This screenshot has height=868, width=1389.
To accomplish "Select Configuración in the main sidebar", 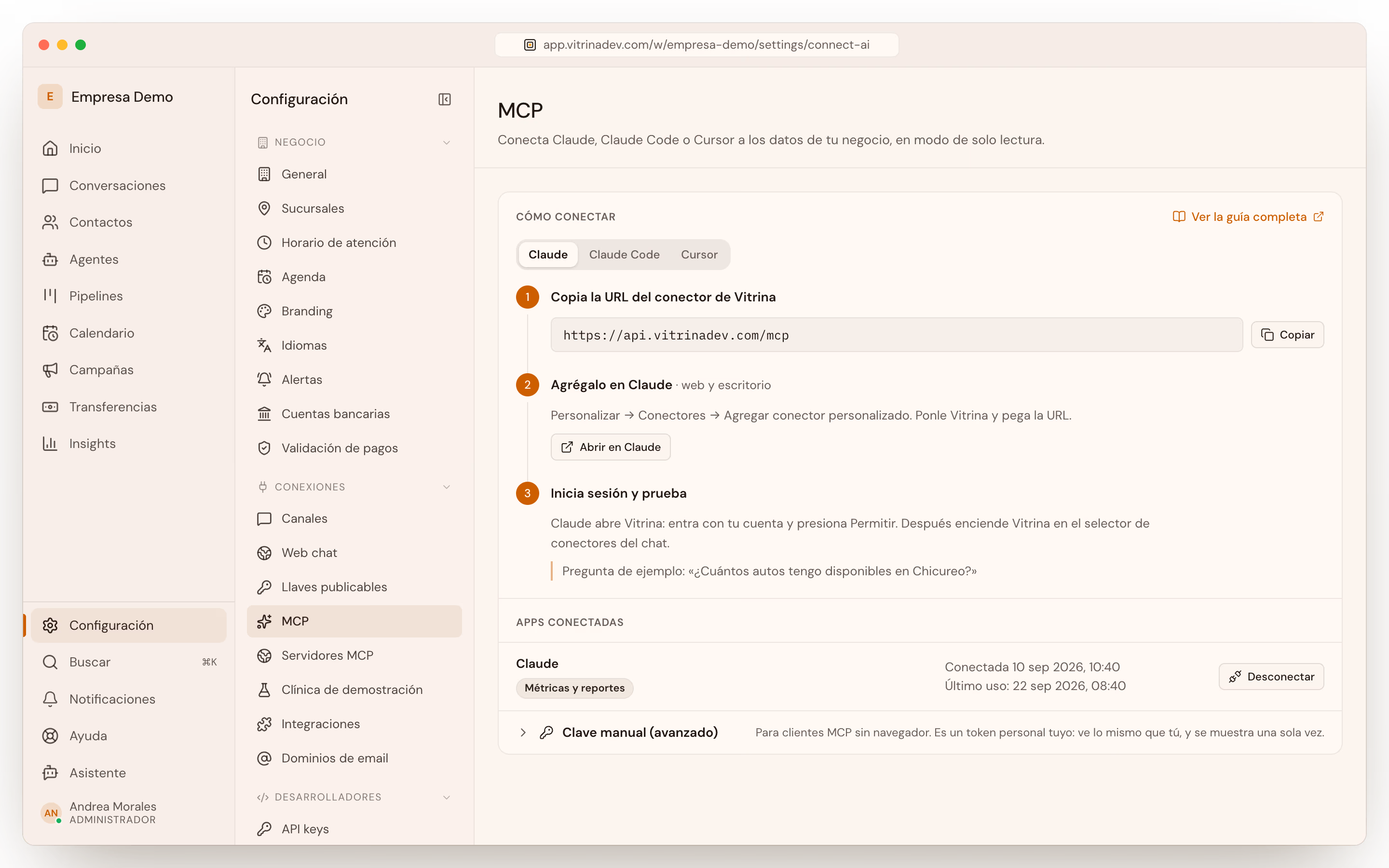I will point(129,625).
